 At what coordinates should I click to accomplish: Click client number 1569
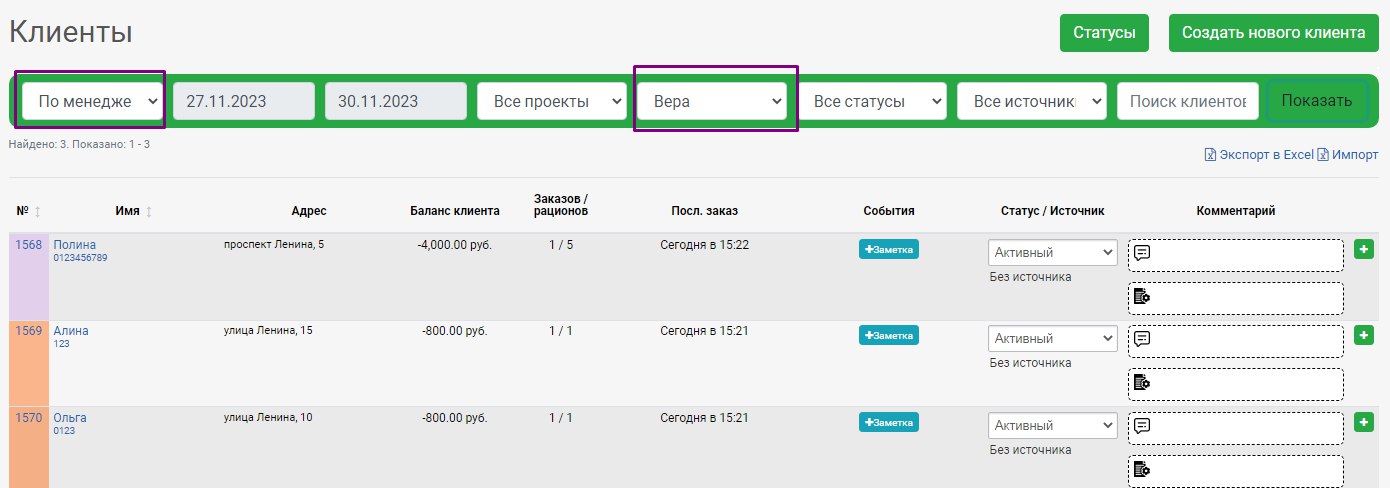tap(29, 331)
